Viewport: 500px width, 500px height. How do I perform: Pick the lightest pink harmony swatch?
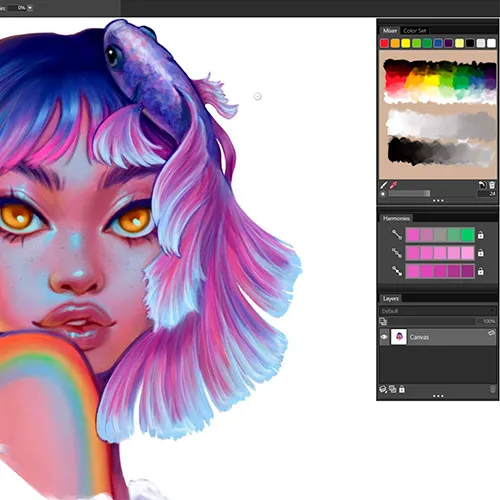(x=468, y=253)
